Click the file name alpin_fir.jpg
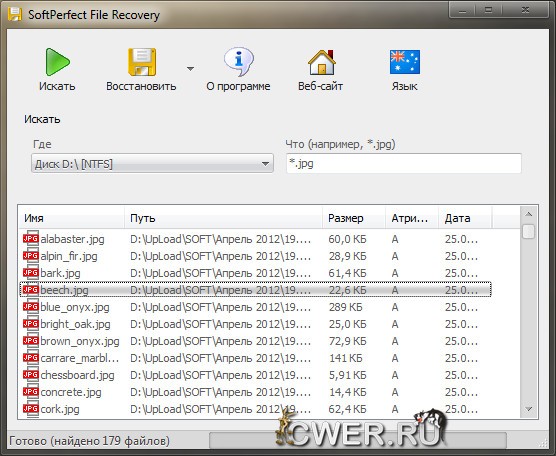556x456 pixels. tap(69, 256)
